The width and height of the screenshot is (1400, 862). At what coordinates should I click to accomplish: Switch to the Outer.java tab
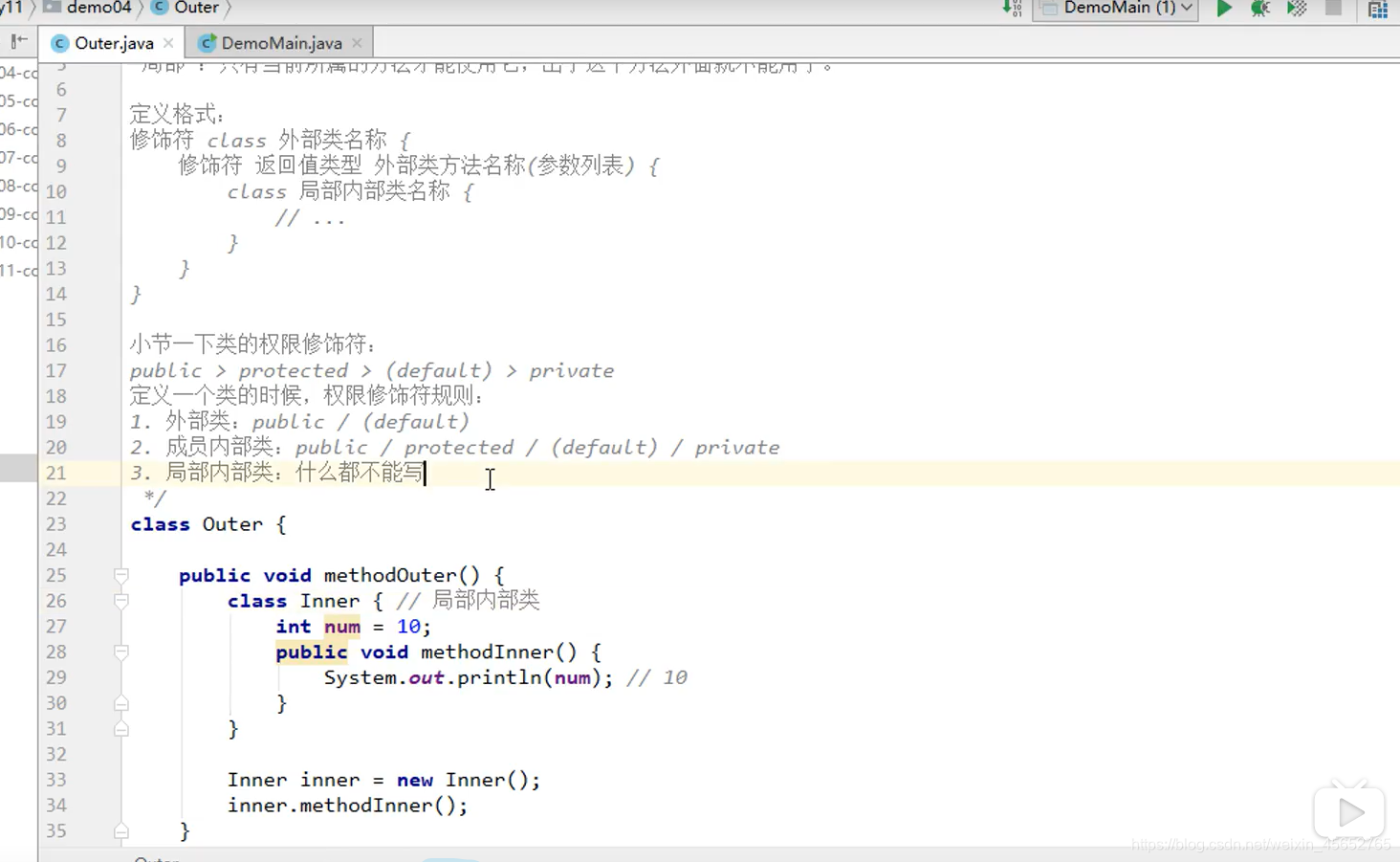(114, 43)
